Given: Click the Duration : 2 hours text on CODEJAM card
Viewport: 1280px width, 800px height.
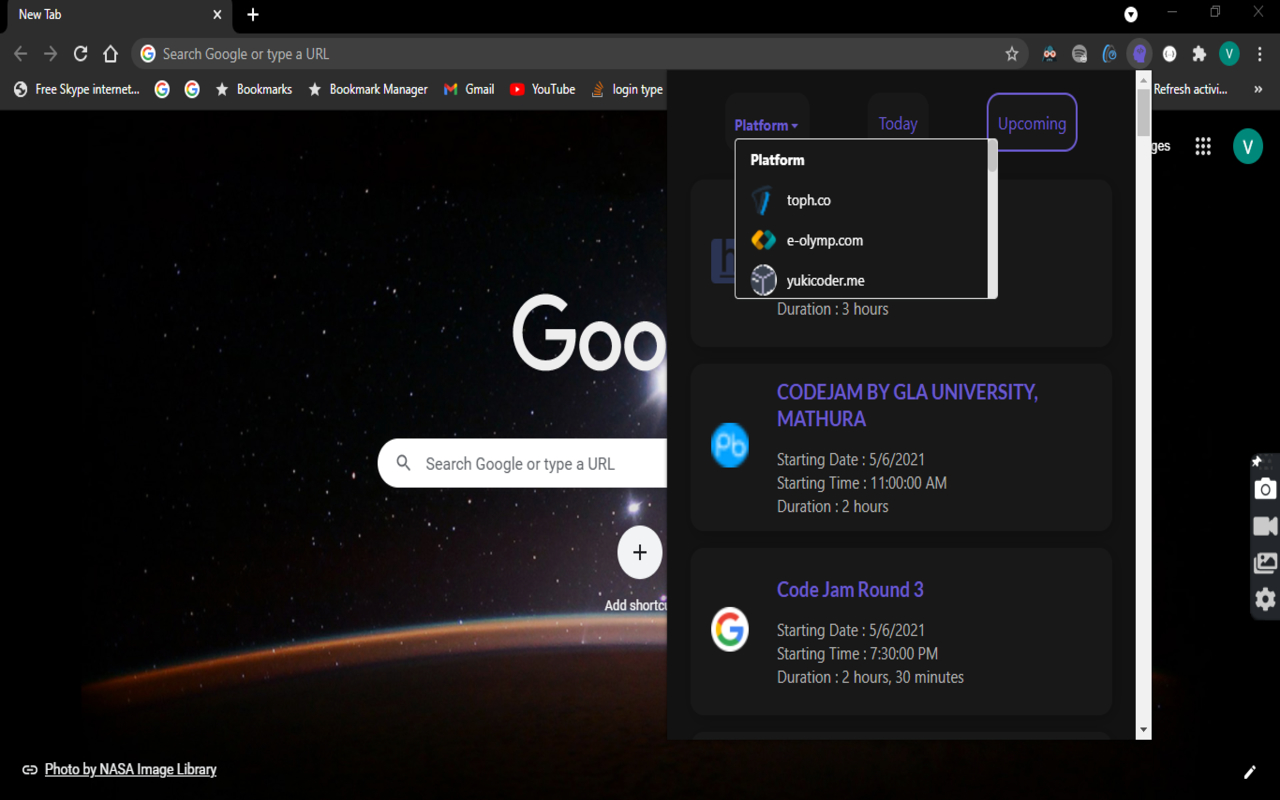Looking at the screenshot, I should (832, 507).
